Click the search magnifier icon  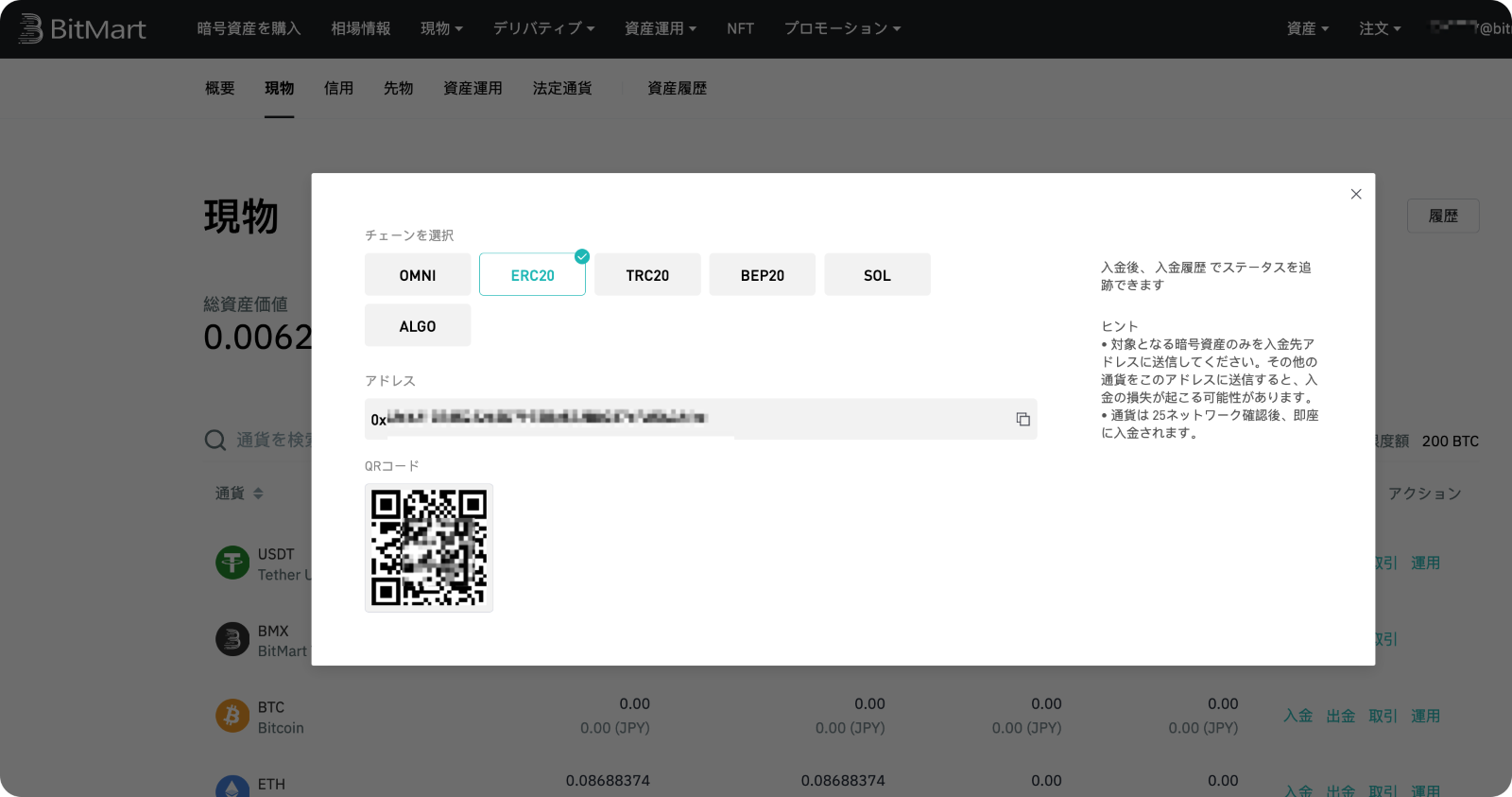coord(215,440)
